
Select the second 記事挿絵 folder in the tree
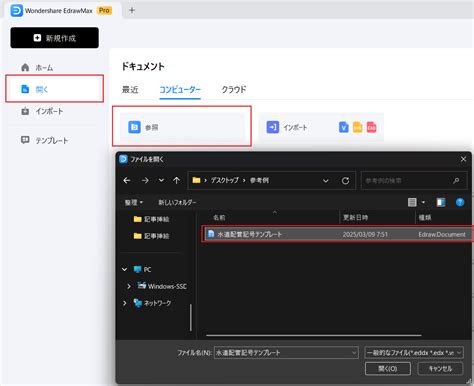click(151, 236)
